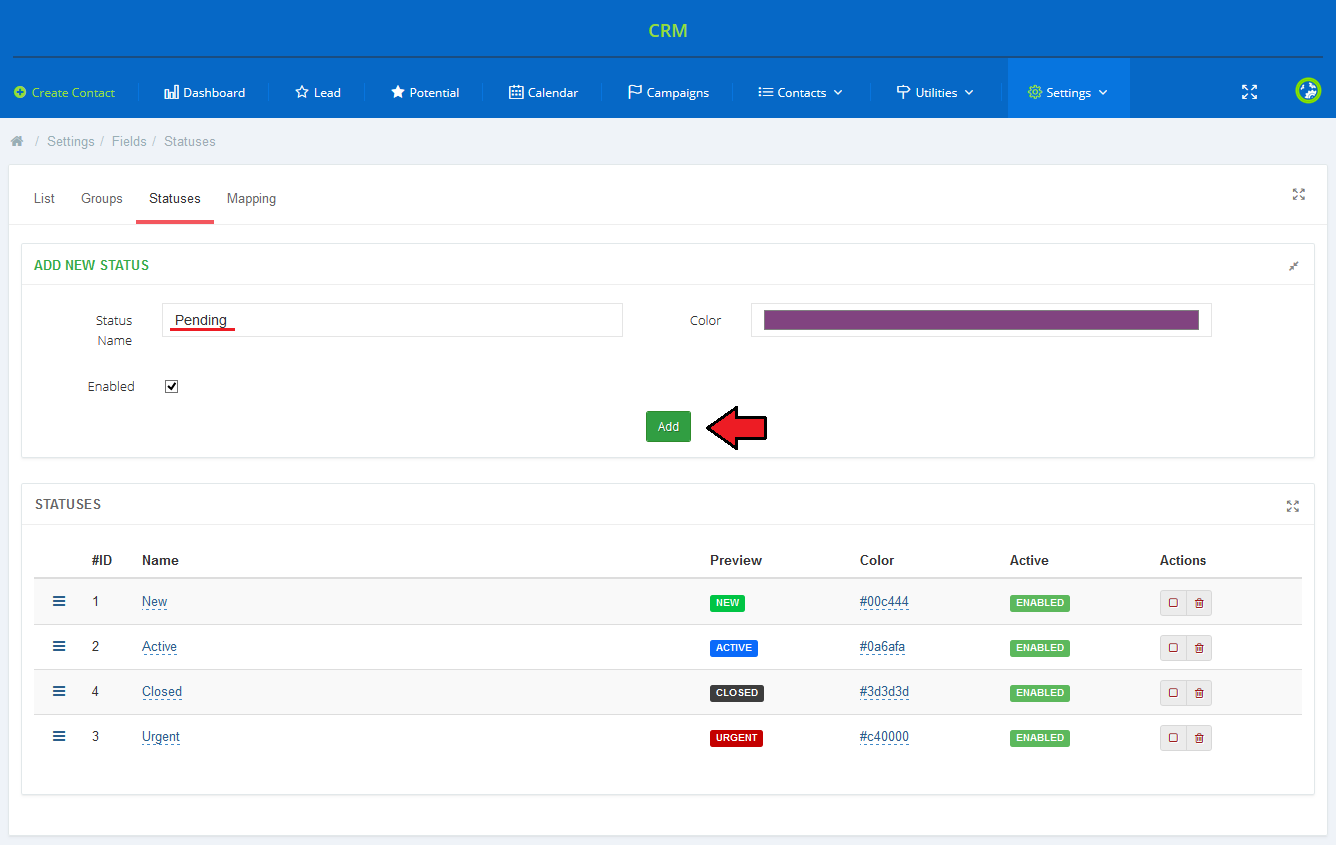This screenshot has height=845, width=1336.
Task: Click the square action icon for Active status
Action: [x=1173, y=648]
